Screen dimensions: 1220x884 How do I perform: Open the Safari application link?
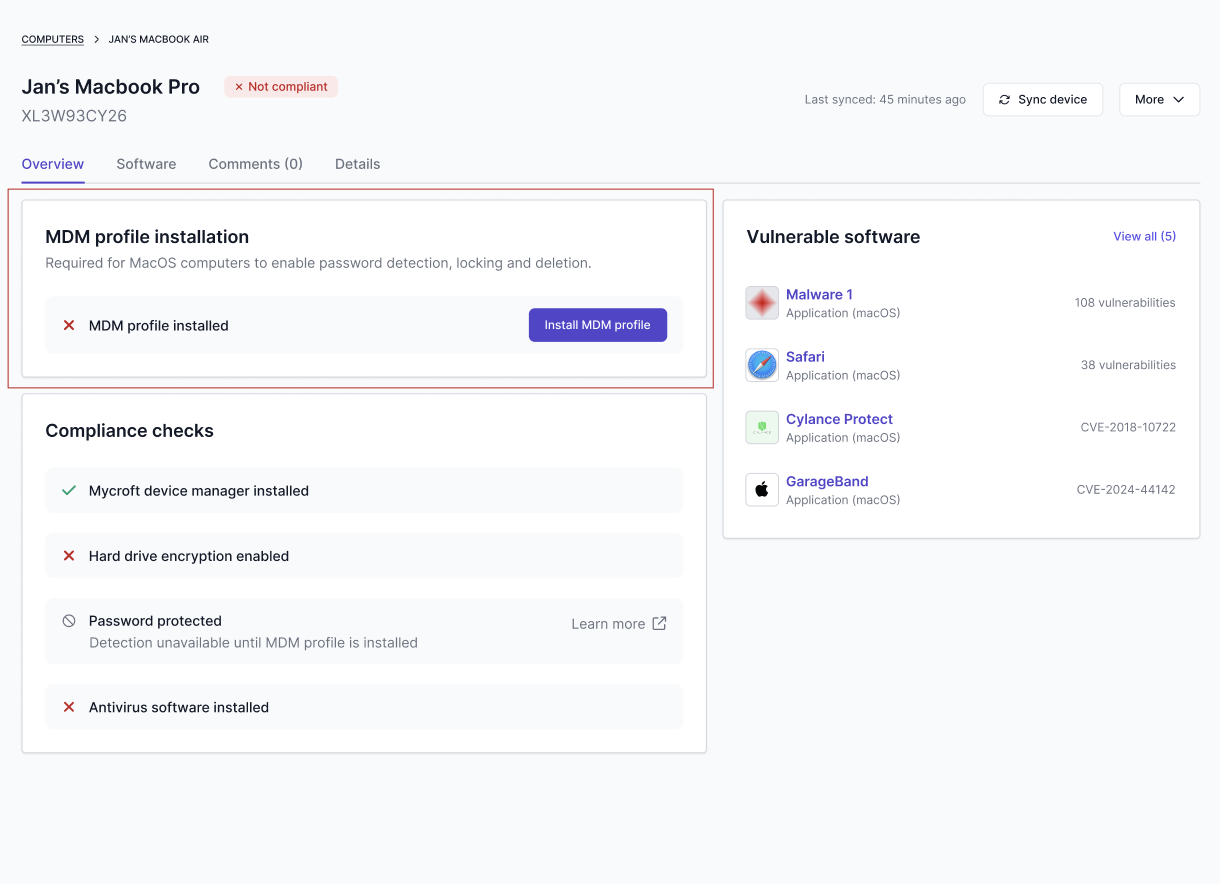pos(805,357)
